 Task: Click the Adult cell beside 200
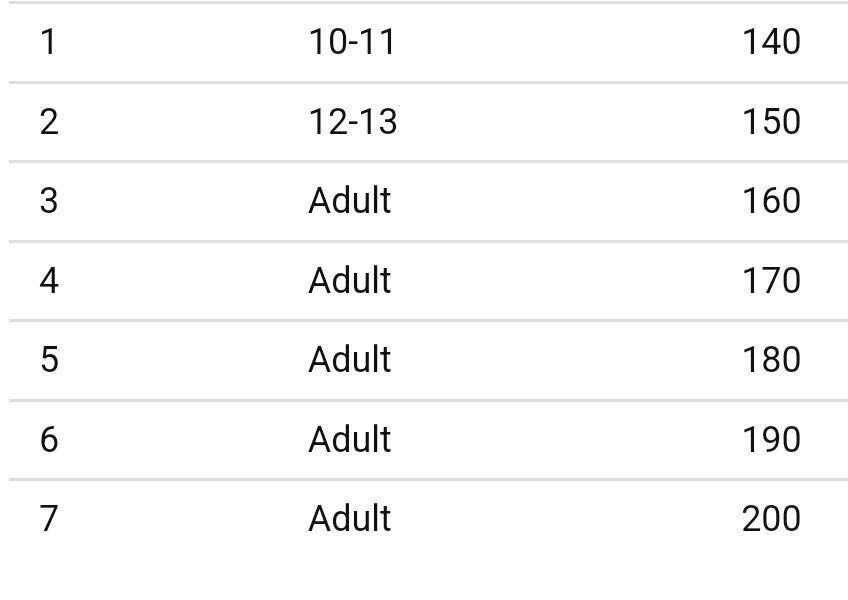(349, 519)
